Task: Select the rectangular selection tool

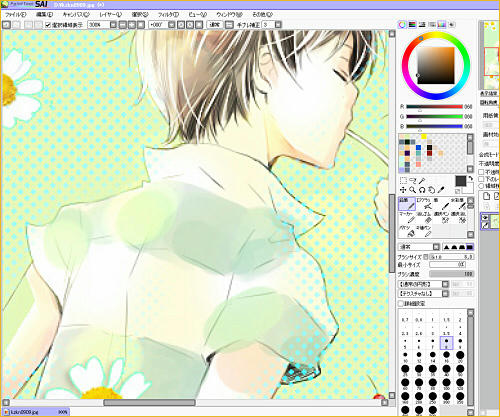Action: coord(403,181)
